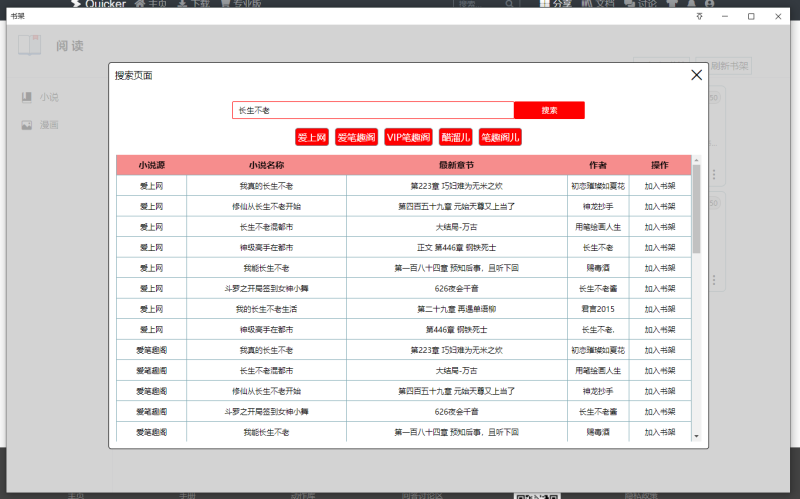Click chapter 第二十九章 再遇单语柳
Image resolution: width=800 pixels, height=499 pixels.
[x=457, y=309]
